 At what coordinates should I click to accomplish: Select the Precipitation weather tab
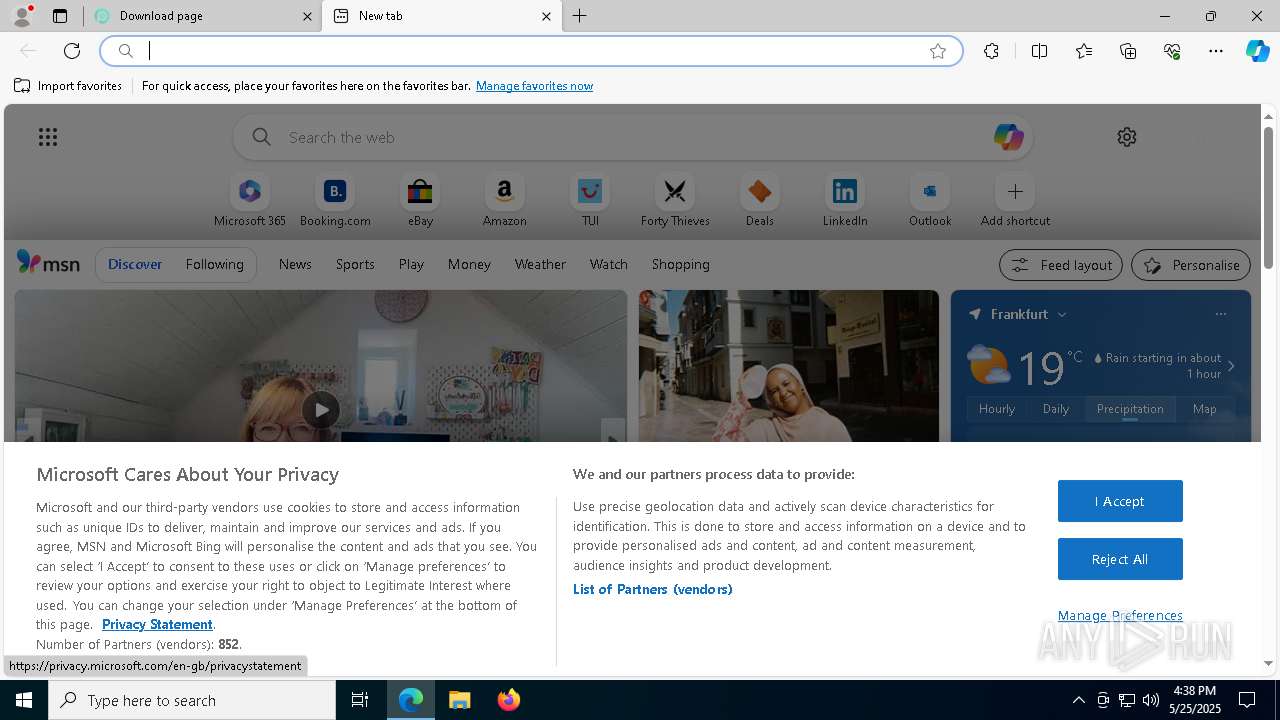pos(1130,409)
